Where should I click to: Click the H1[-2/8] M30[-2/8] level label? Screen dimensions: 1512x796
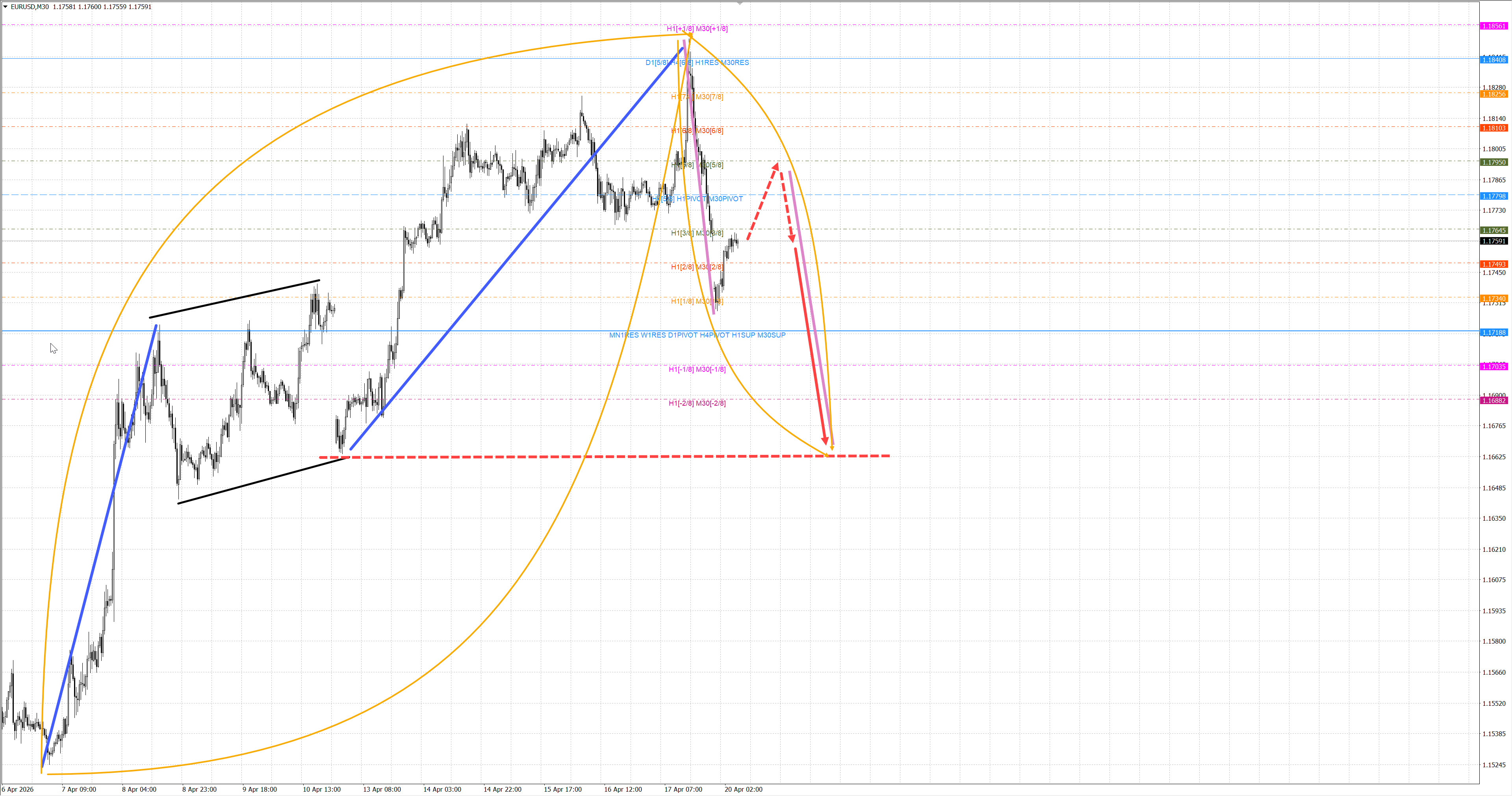(697, 403)
